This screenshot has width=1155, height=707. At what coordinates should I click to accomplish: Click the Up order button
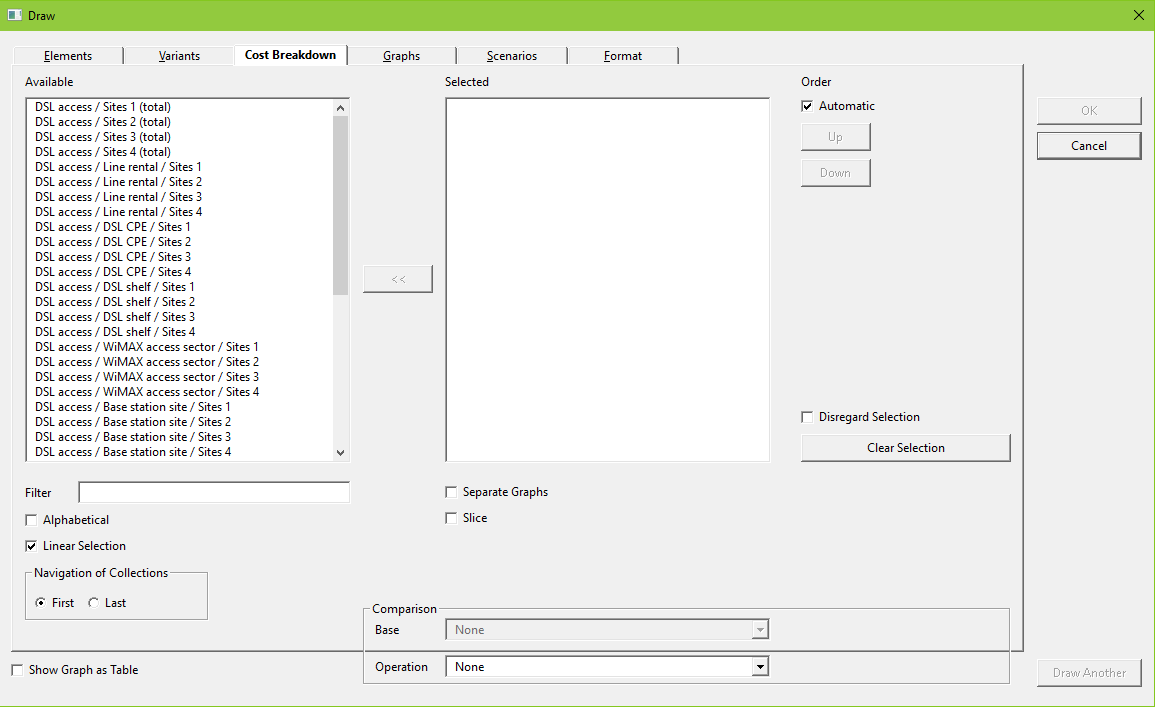[835, 137]
